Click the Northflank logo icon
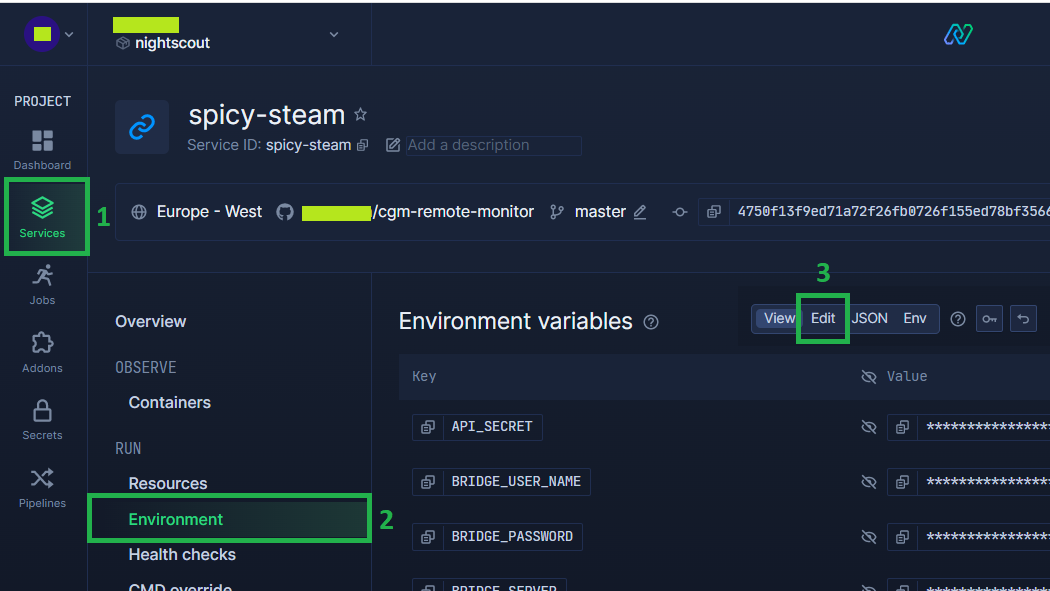 click(x=958, y=34)
